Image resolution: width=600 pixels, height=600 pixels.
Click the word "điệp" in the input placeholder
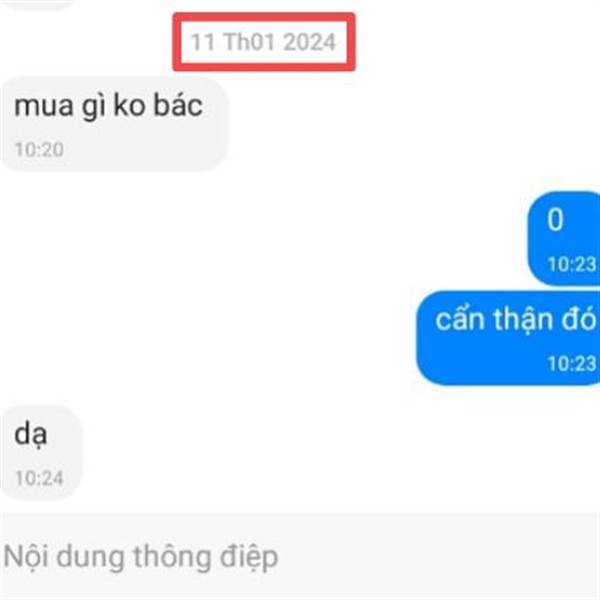click(249, 558)
